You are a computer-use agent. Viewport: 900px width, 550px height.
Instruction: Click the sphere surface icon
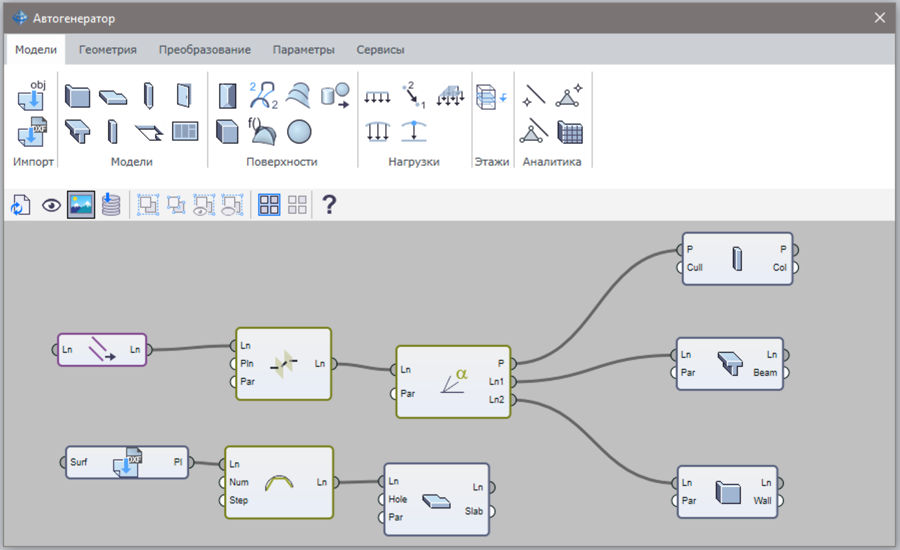tap(299, 132)
